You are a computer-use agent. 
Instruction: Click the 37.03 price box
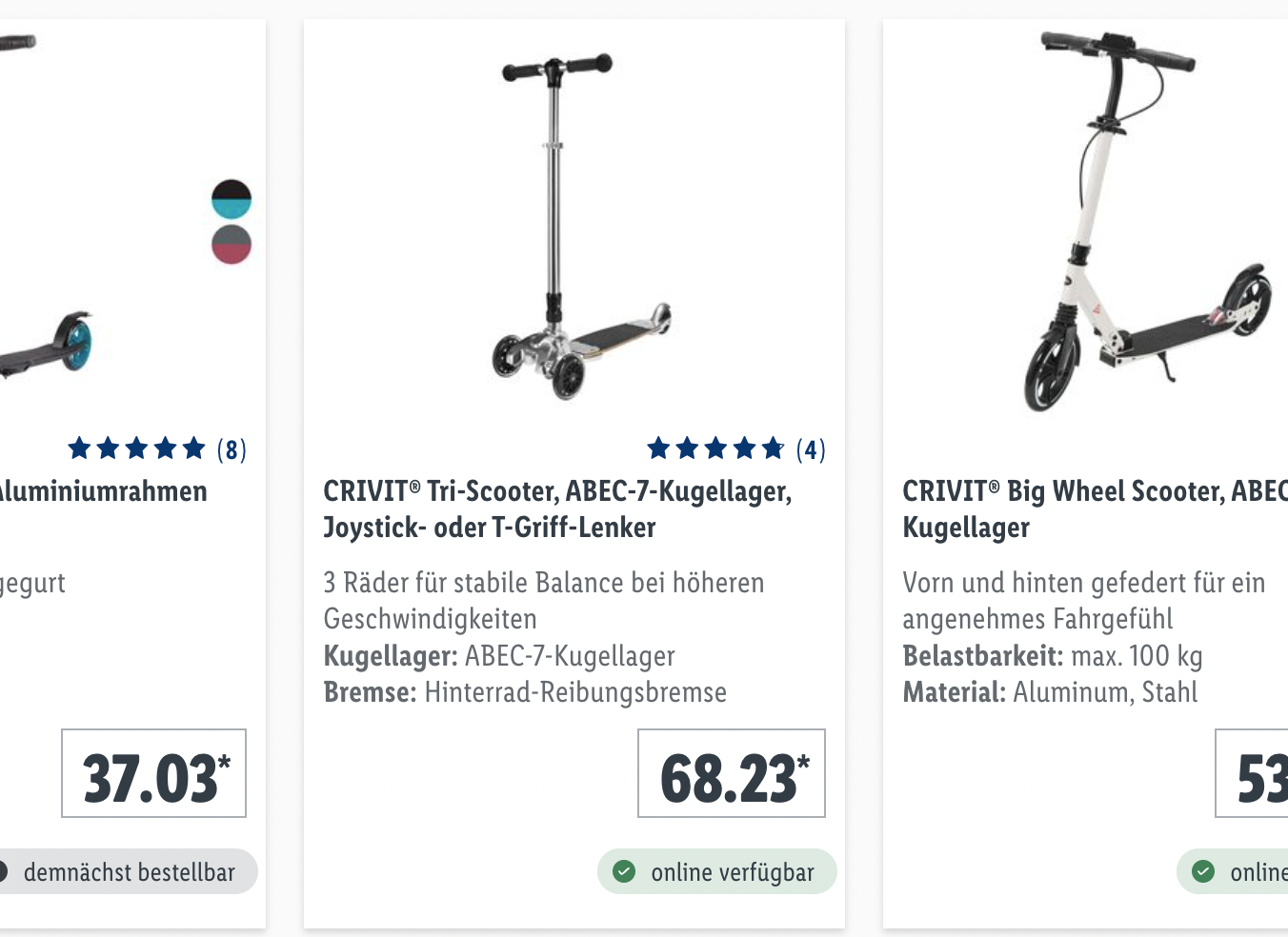[x=153, y=773]
